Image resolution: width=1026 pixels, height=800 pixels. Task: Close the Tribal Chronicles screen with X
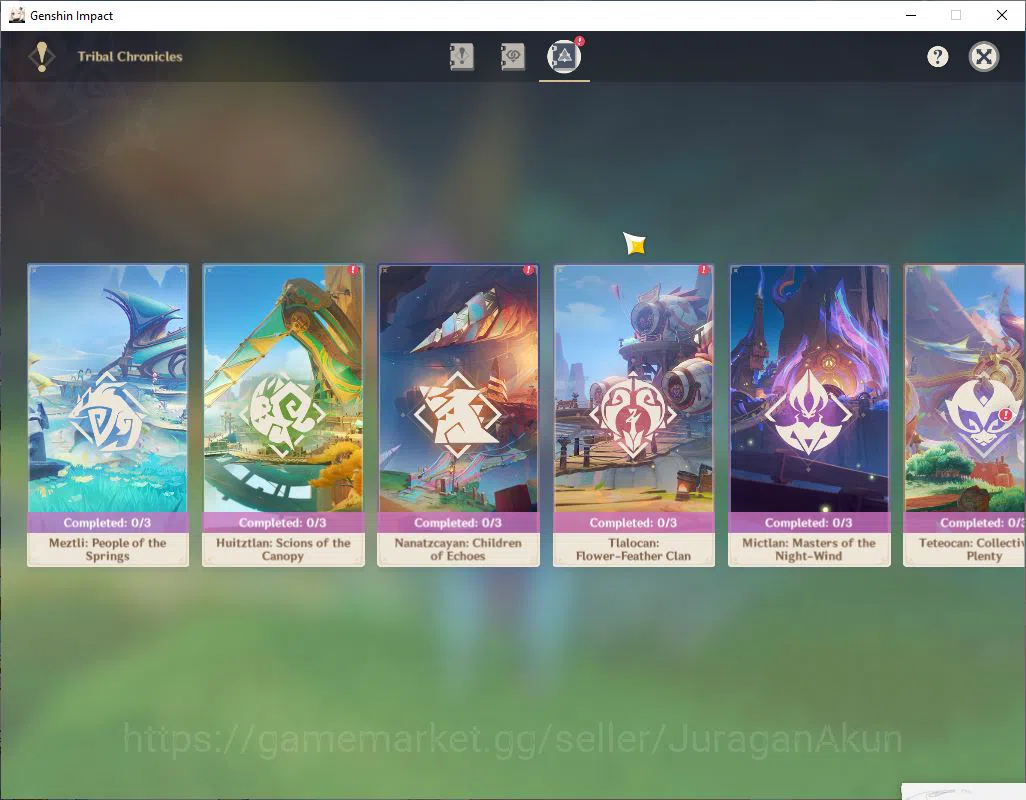tap(983, 57)
